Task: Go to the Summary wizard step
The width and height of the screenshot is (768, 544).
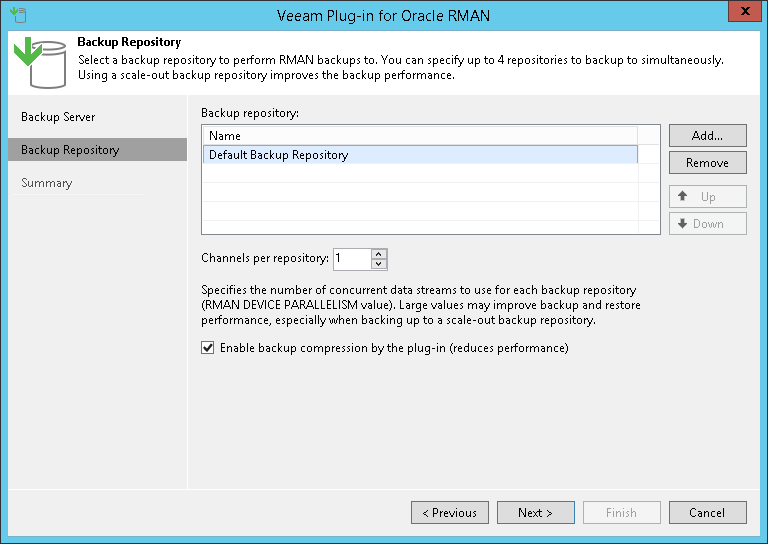Action: point(47,183)
